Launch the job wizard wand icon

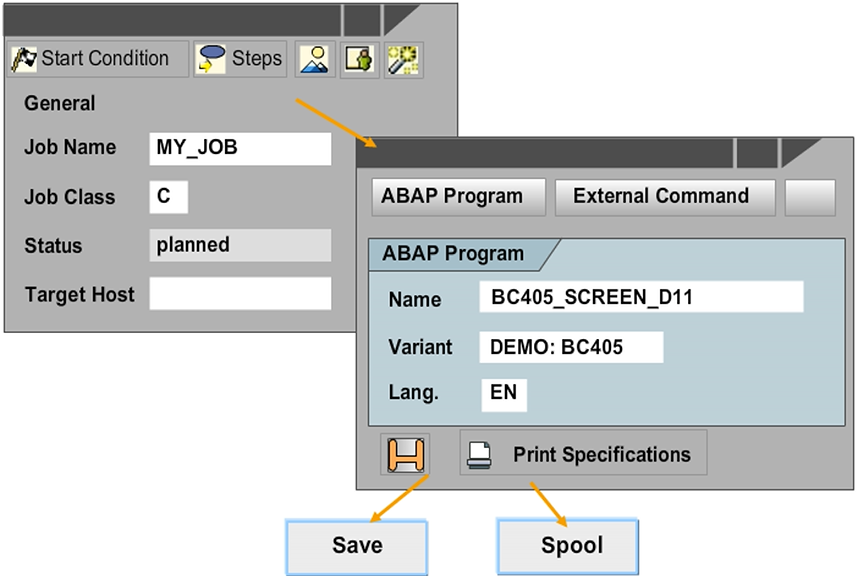pos(402,59)
